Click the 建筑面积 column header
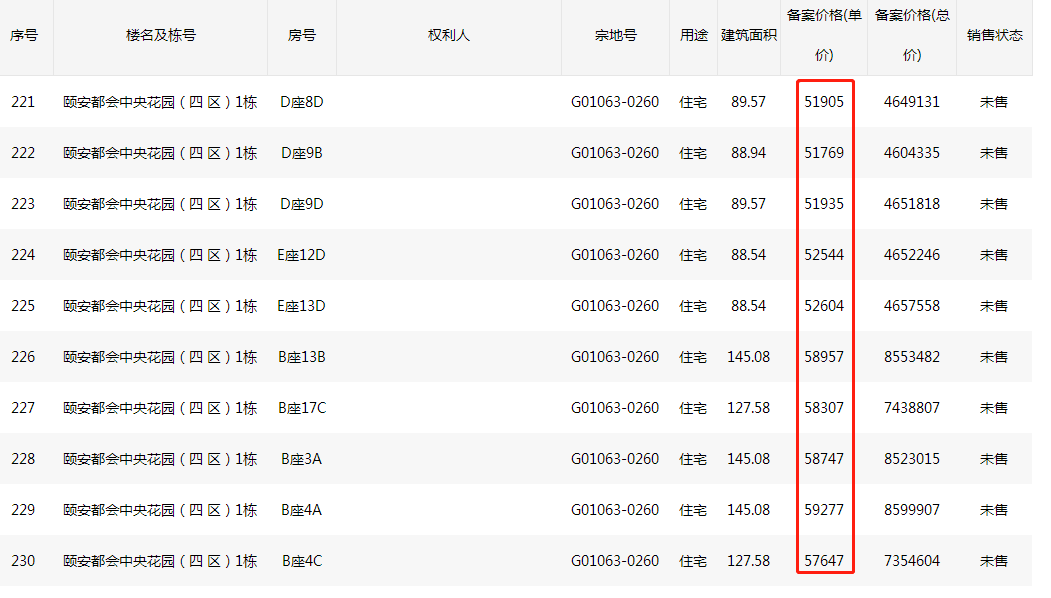 749,36
